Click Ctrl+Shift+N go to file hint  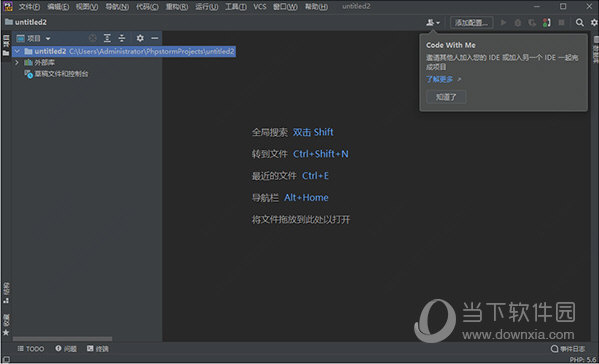[x=321, y=154]
